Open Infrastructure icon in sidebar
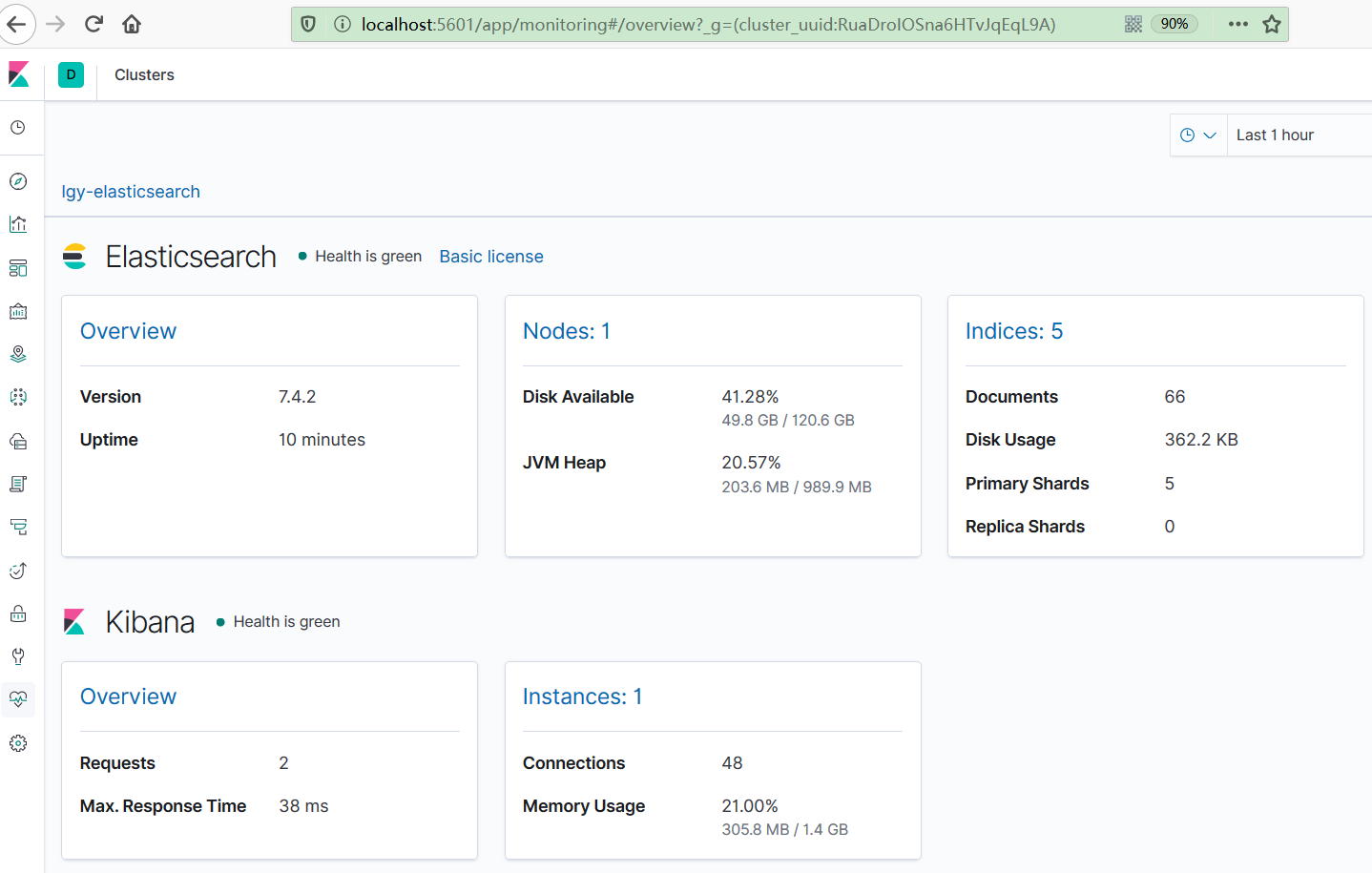The height and width of the screenshot is (873, 1372). (18, 441)
